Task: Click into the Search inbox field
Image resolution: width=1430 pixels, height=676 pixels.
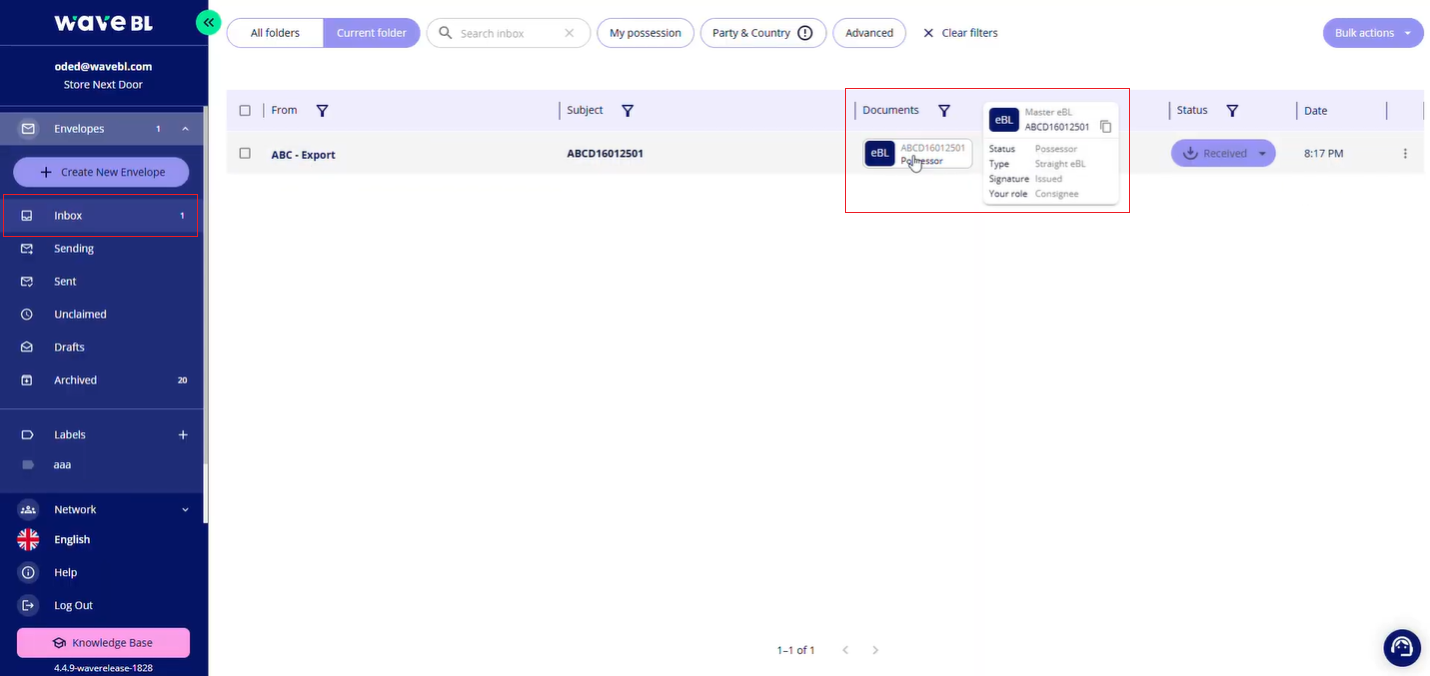Action: (x=506, y=33)
